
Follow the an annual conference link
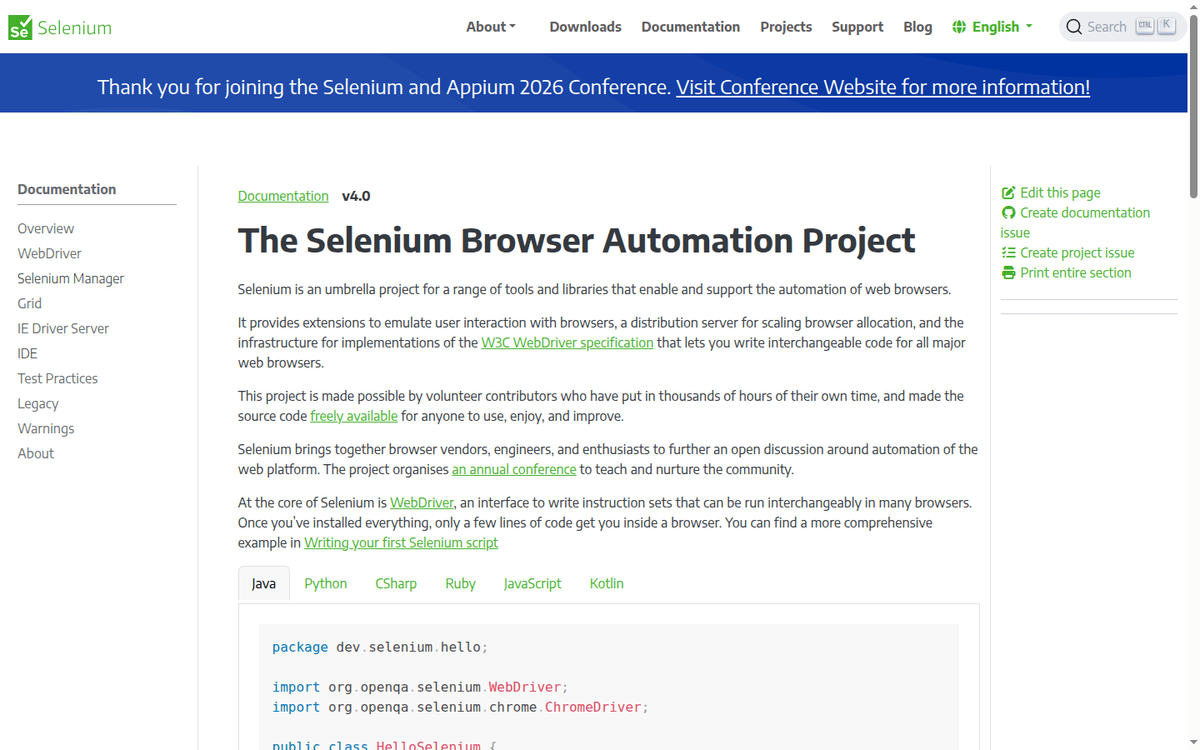[x=514, y=469]
